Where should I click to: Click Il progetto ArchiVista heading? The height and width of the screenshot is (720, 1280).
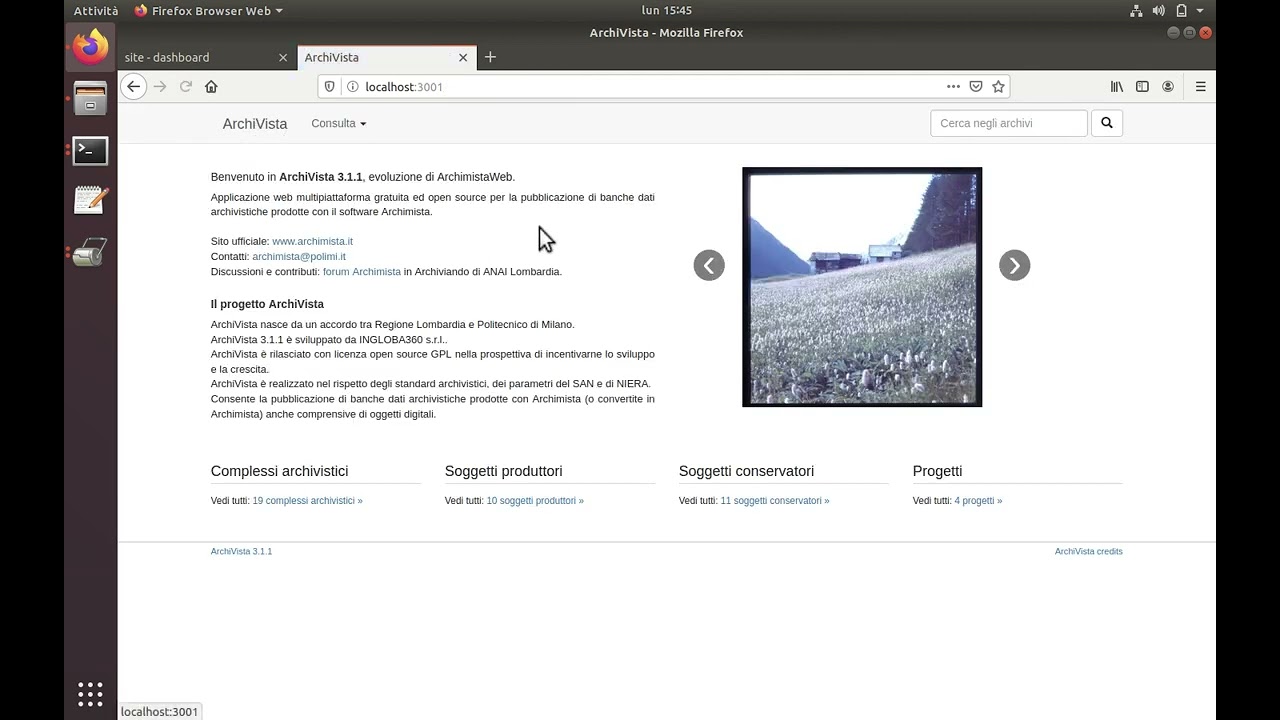(267, 304)
